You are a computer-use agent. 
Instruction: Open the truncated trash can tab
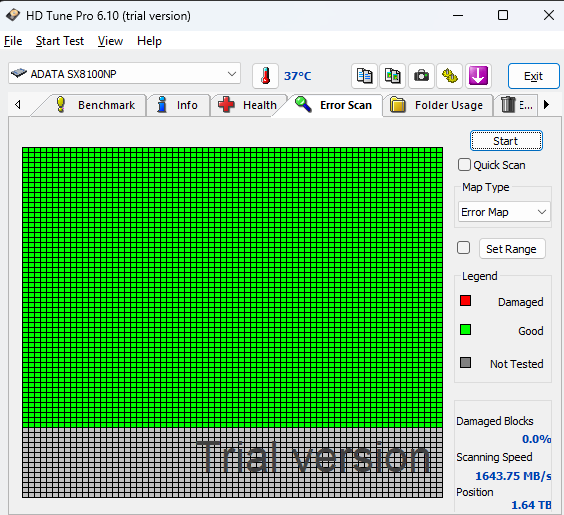coord(516,105)
